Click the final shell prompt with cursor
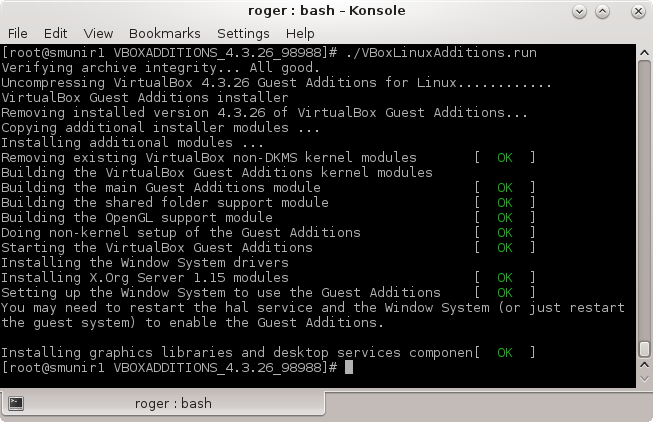Image resolution: width=653 pixels, height=422 pixels. pos(177,367)
